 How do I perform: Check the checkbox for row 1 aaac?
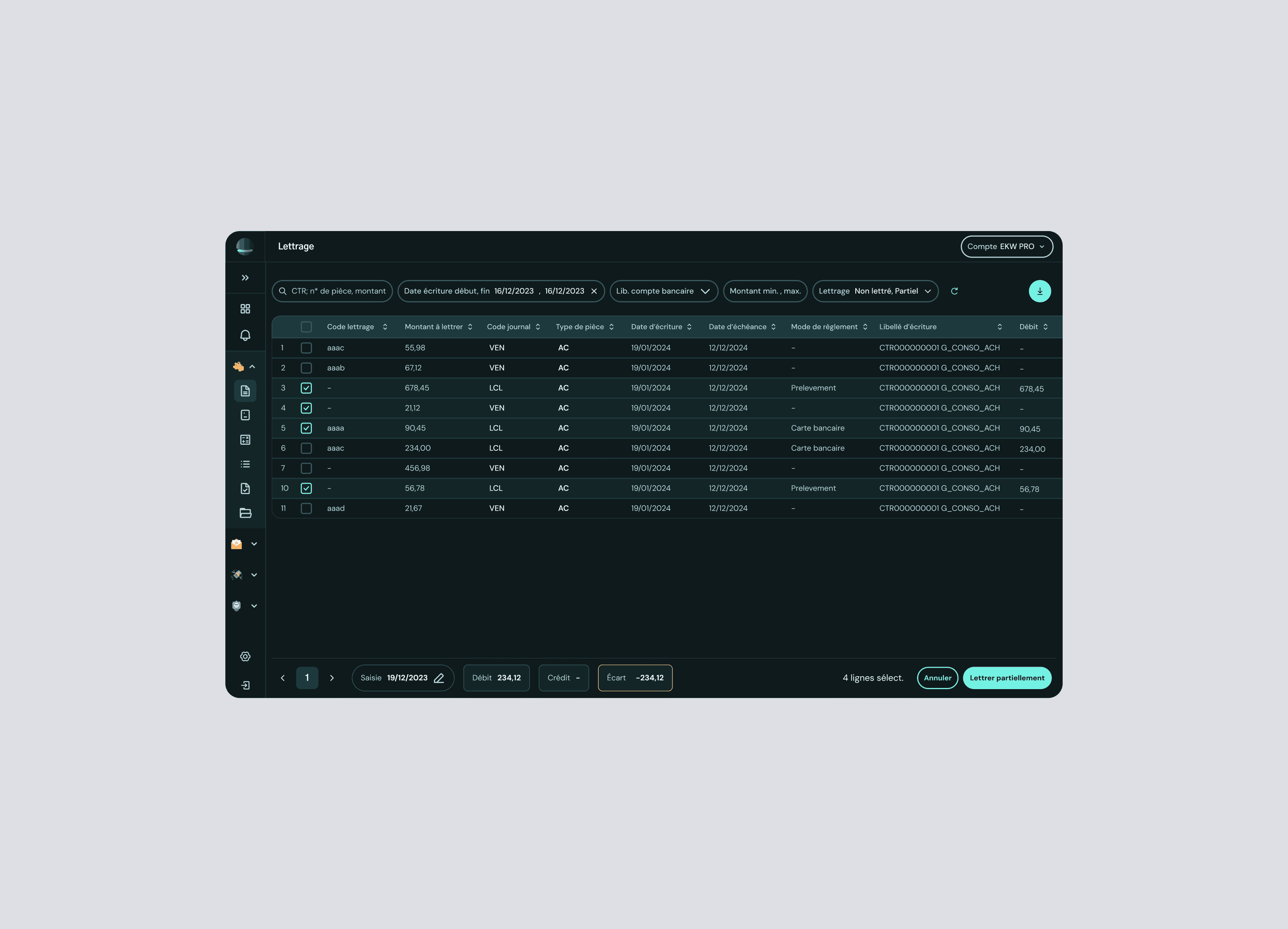point(306,348)
